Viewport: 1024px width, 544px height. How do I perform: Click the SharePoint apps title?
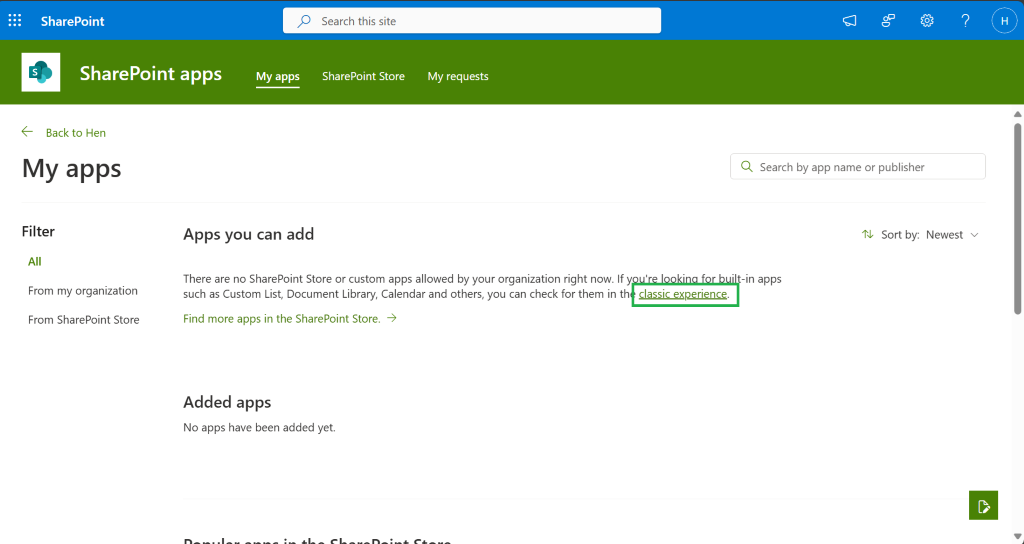(x=151, y=74)
